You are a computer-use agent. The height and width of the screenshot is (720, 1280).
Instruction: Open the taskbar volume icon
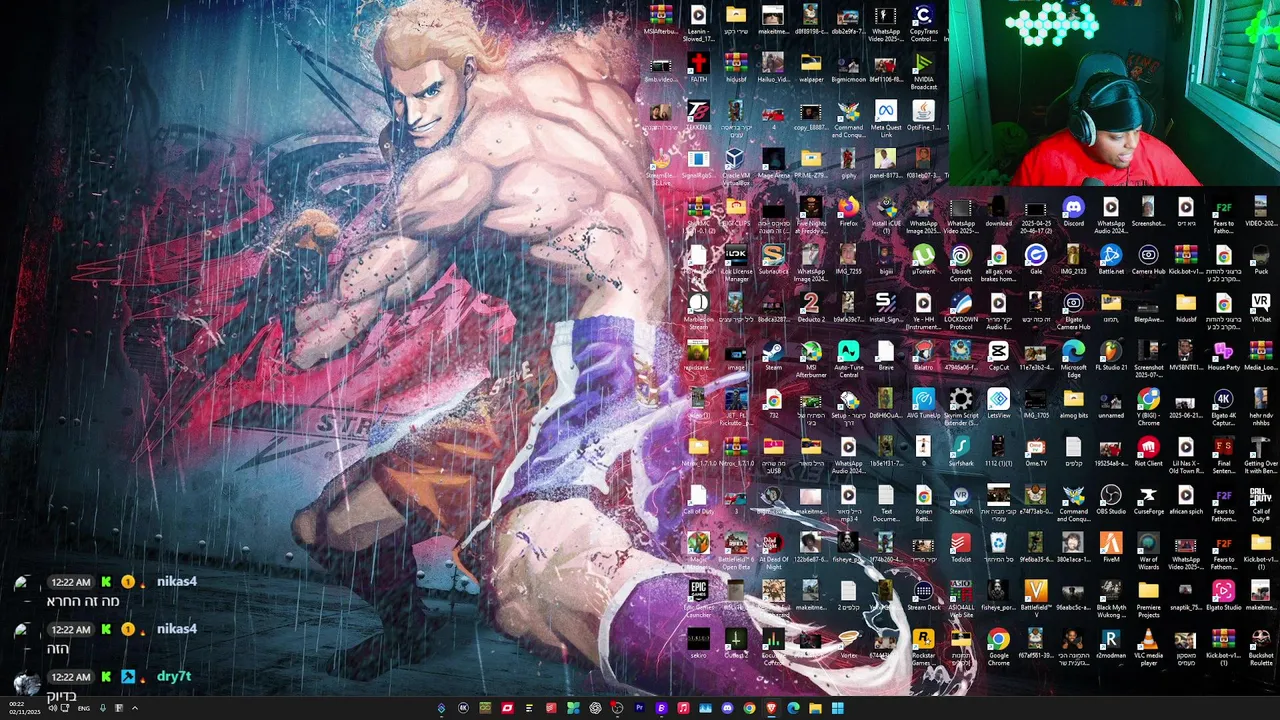(52, 708)
